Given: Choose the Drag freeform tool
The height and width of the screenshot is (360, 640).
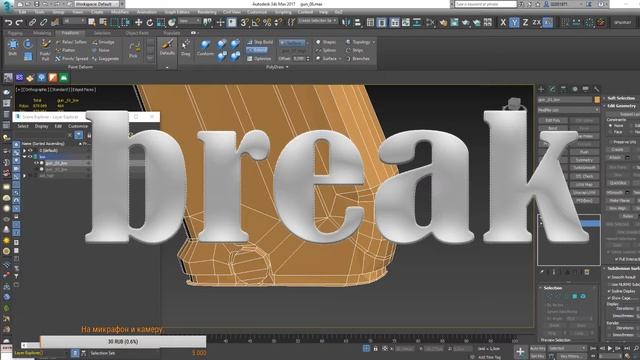Looking at the screenshot, I should tap(186, 48).
